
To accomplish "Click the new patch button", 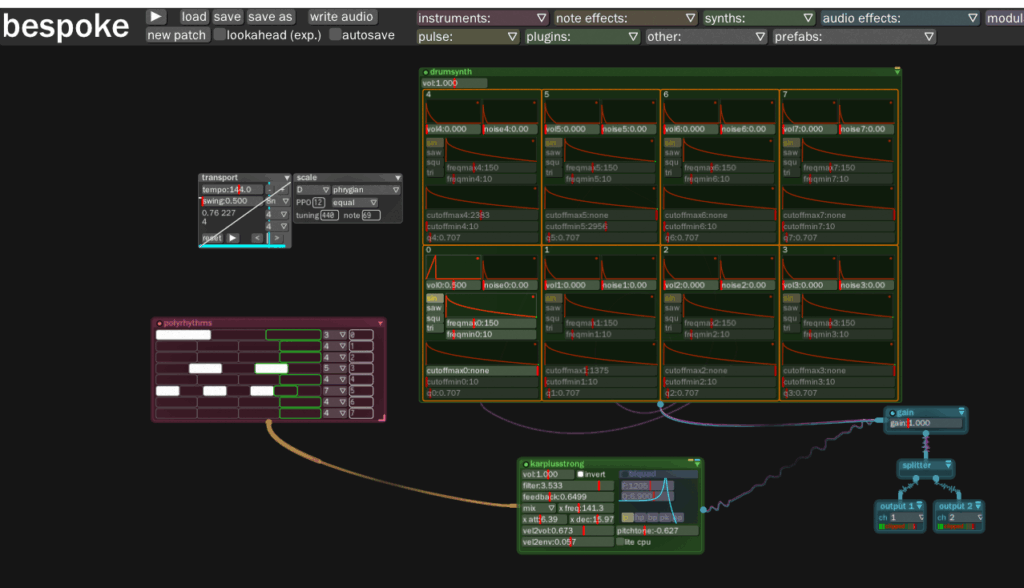I will click(176, 35).
